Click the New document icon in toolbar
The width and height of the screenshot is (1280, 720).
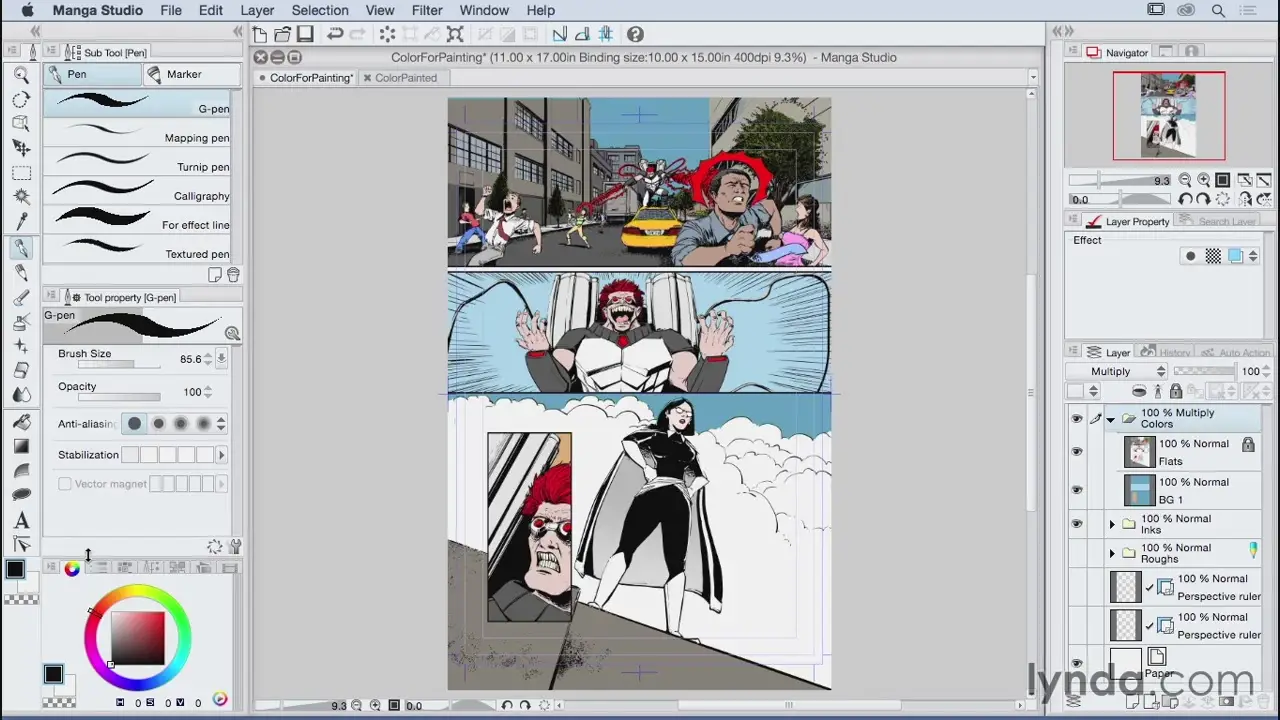[260, 35]
